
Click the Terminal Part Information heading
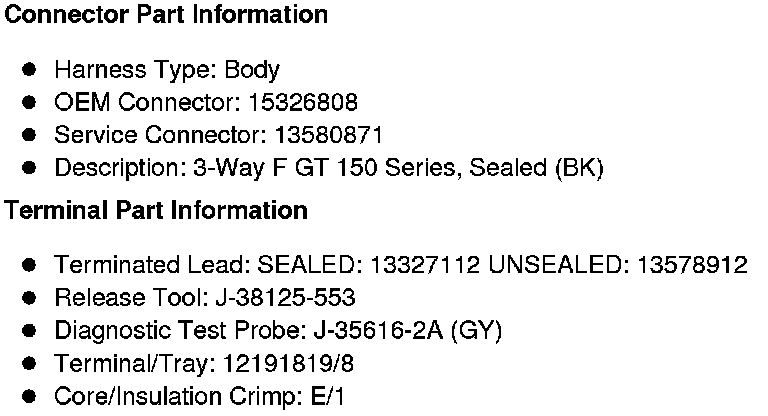pyautogui.click(x=156, y=211)
